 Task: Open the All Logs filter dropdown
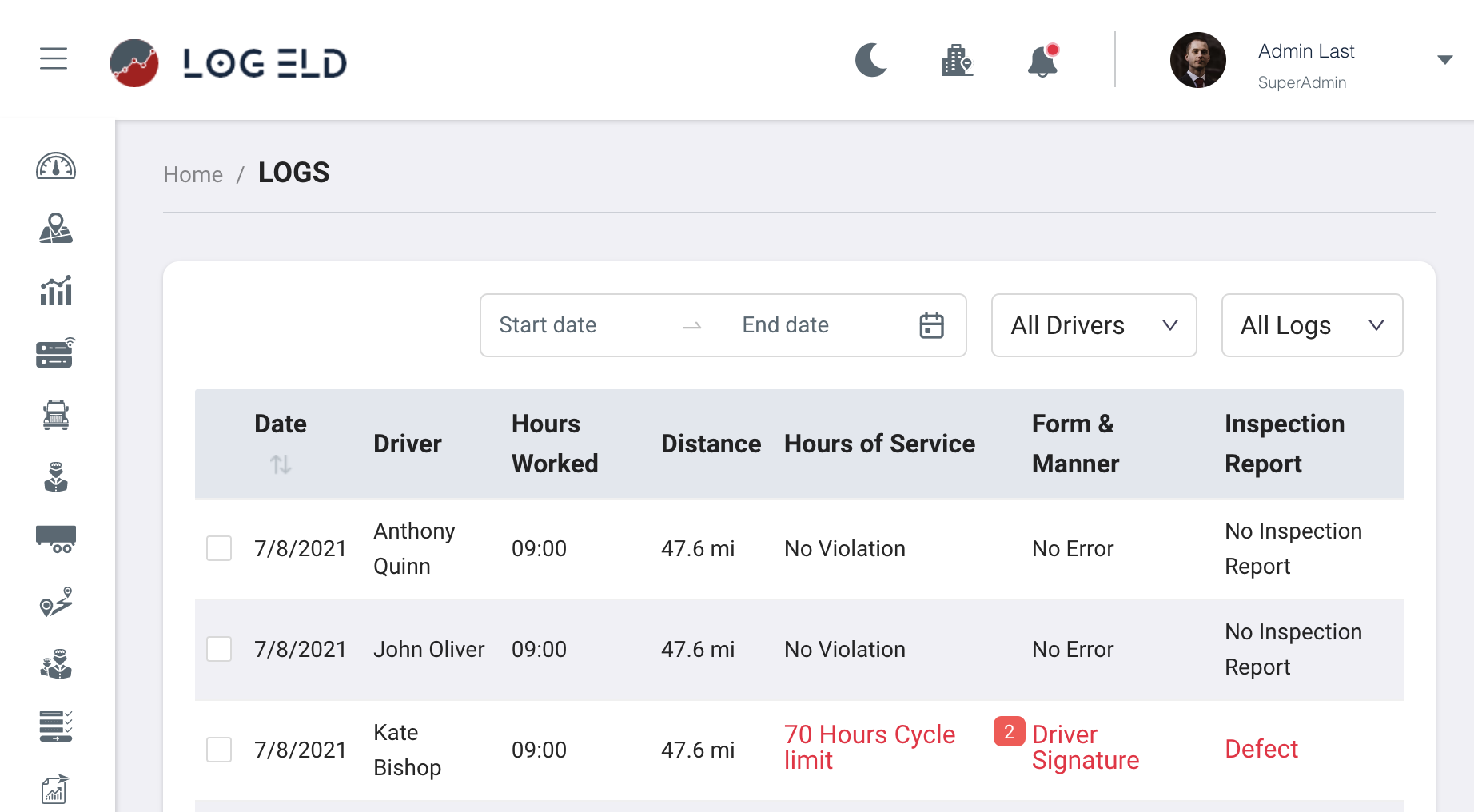[x=1312, y=325]
